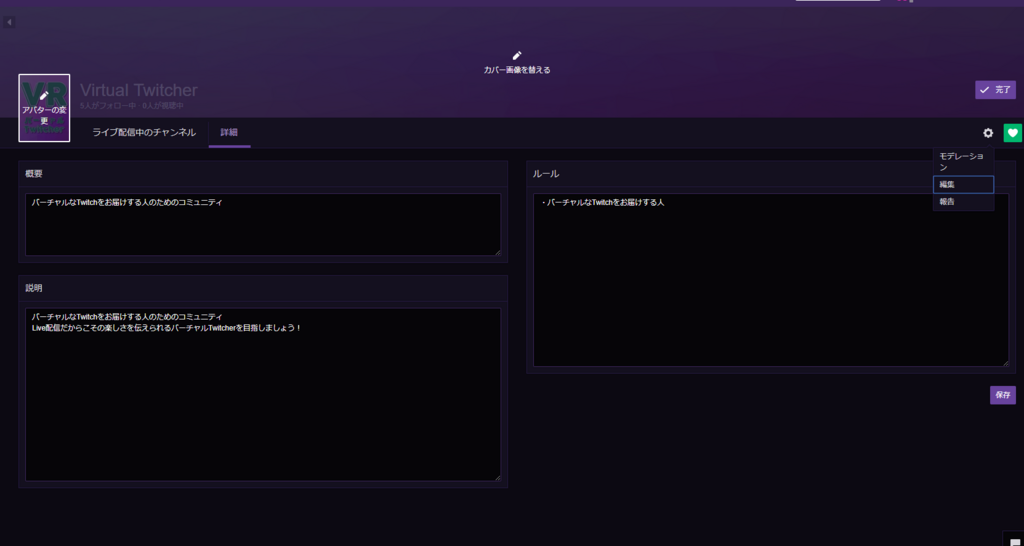Click the カバー画像を替える label
Screen dimensions: 1024x546
pos(517,70)
